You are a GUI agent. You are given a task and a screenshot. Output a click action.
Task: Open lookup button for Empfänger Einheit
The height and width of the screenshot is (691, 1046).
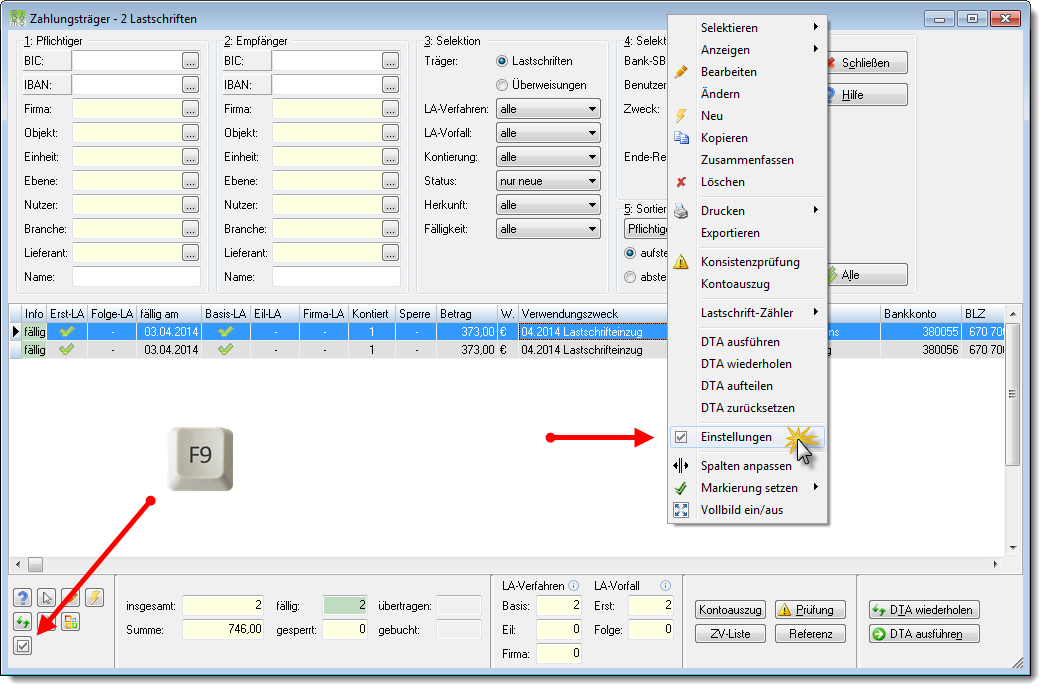coord(391,157)
